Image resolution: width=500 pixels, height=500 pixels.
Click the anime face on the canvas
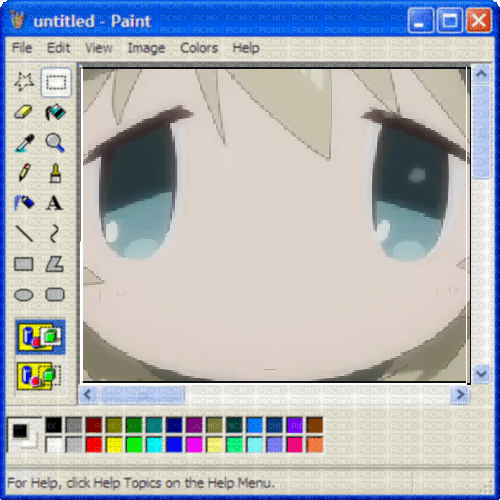coord(274,225)
